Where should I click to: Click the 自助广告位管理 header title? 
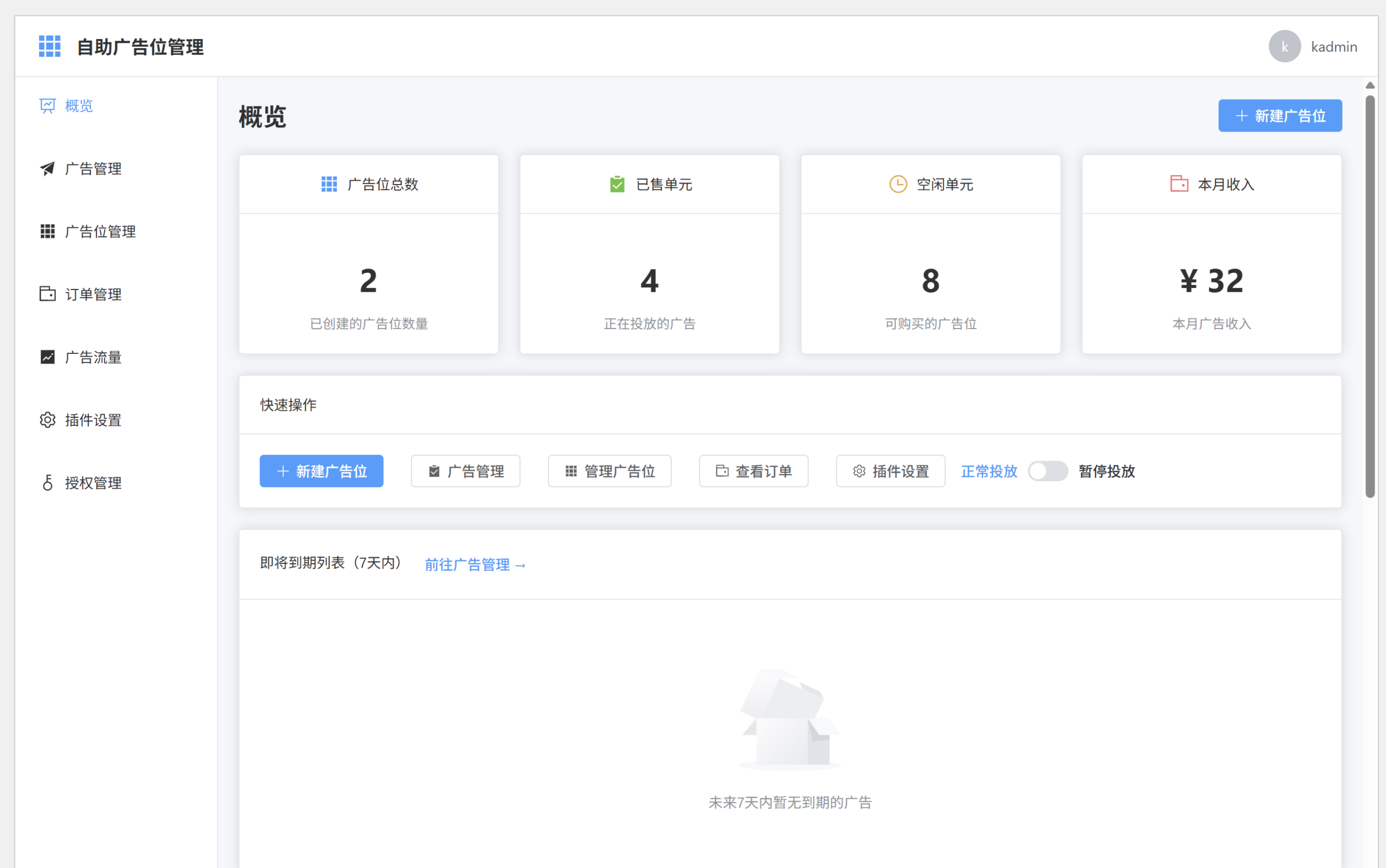click(140, 47)
